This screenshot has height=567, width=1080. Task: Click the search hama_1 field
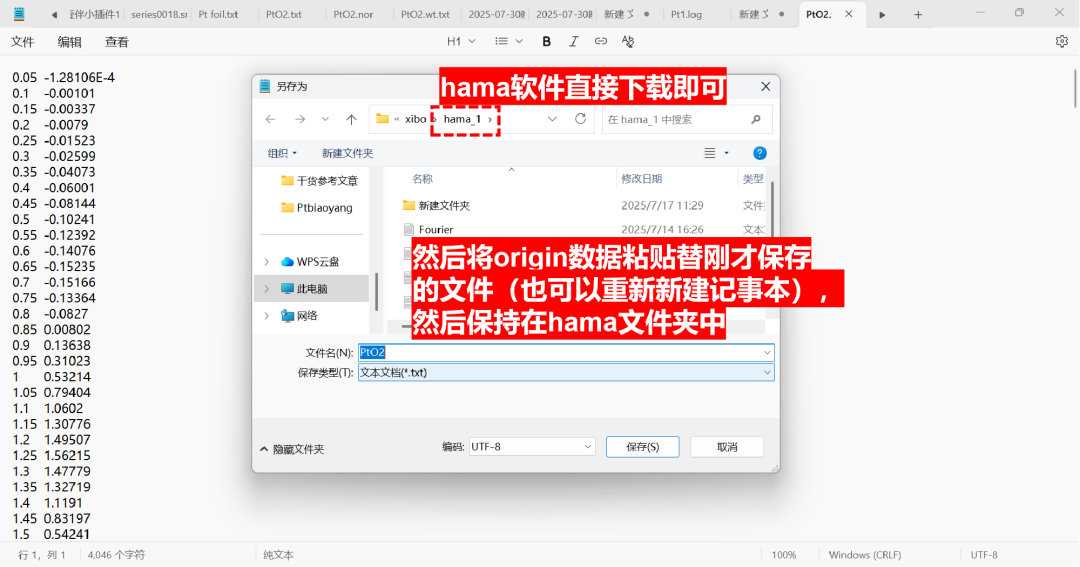(686, 119)
